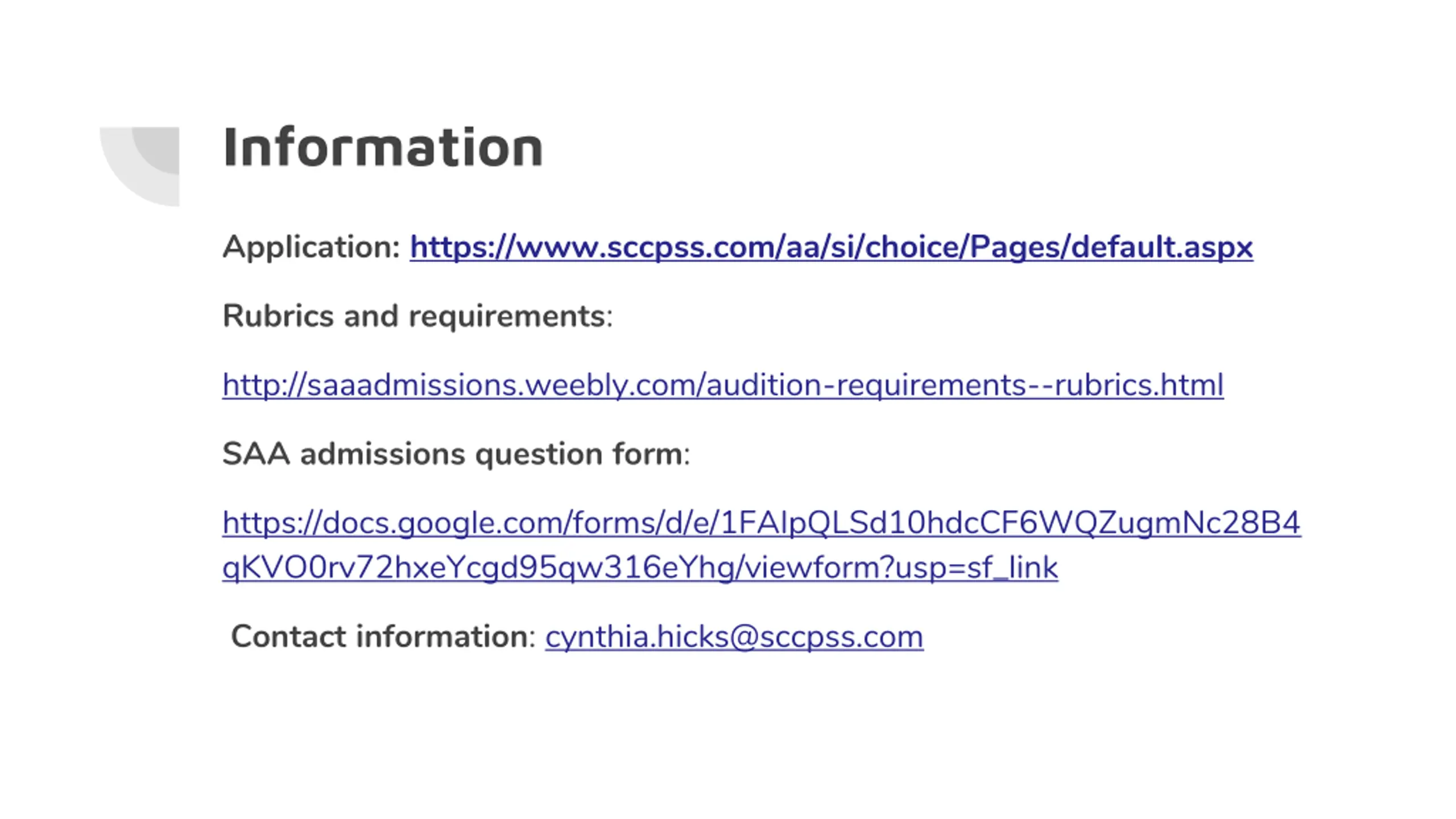
Task: Click the "Information" slide title
Action: point(383,148)
